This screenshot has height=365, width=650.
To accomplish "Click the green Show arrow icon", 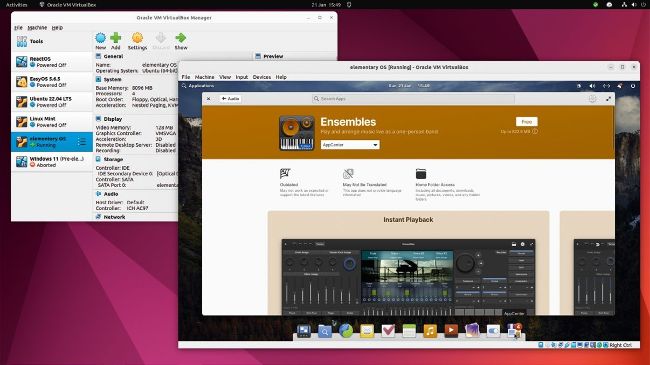I will point(181,38).
